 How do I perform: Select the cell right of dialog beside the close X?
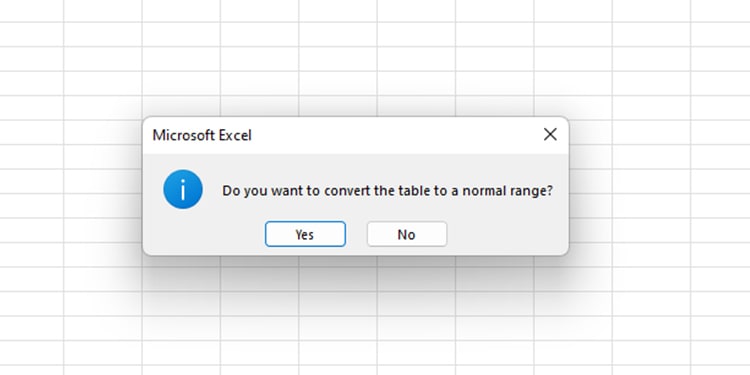(590, 132)
